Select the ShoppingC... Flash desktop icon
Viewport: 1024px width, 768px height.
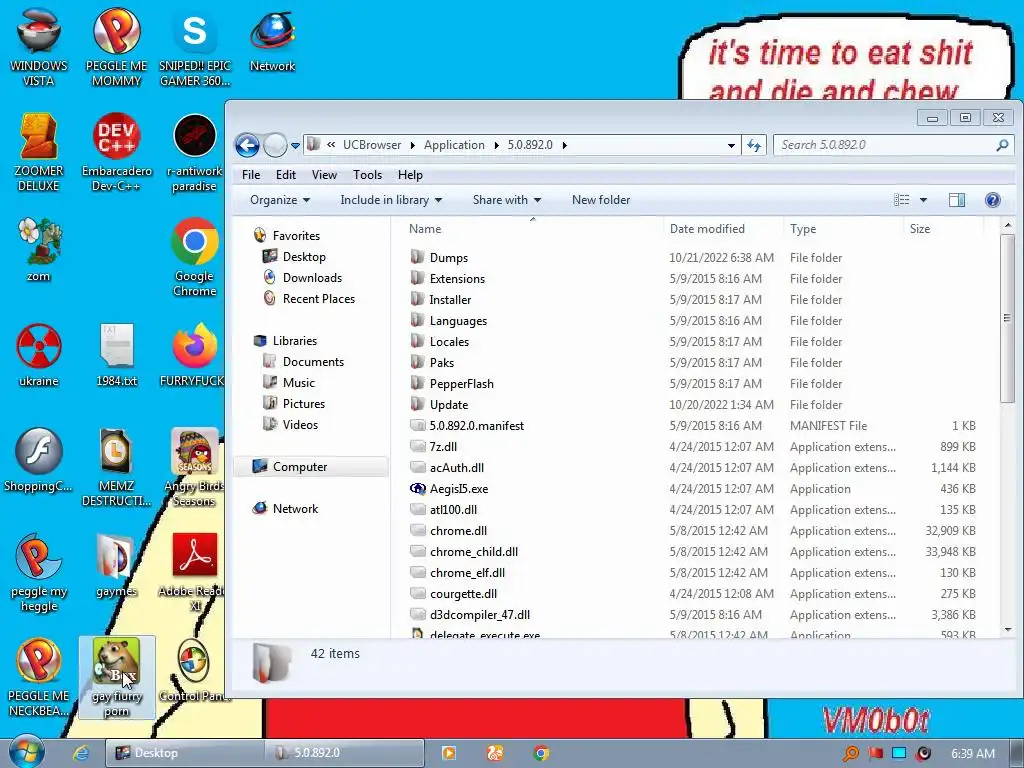39,460
